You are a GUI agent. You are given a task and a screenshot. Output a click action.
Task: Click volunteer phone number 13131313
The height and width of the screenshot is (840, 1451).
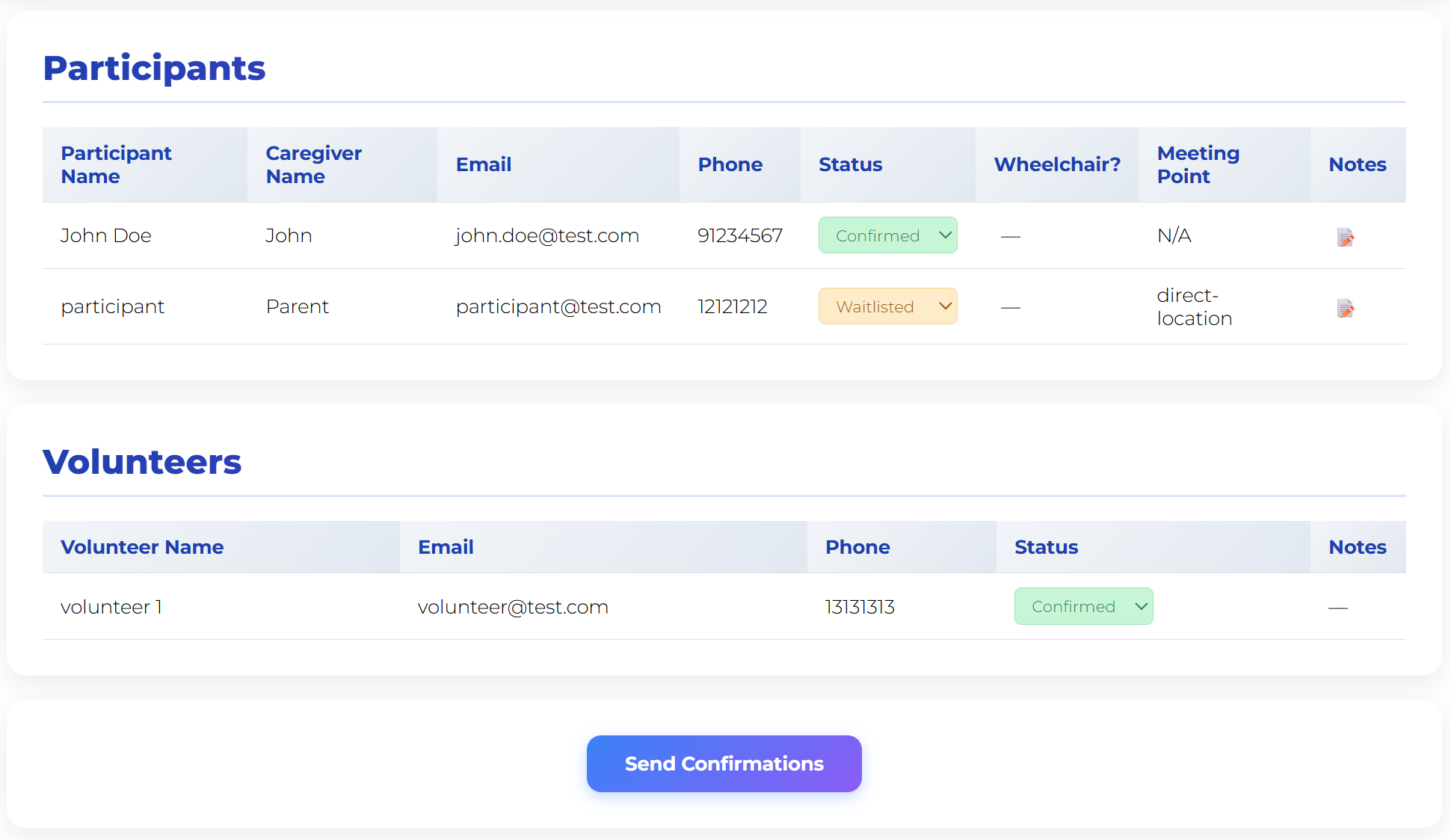860,607
